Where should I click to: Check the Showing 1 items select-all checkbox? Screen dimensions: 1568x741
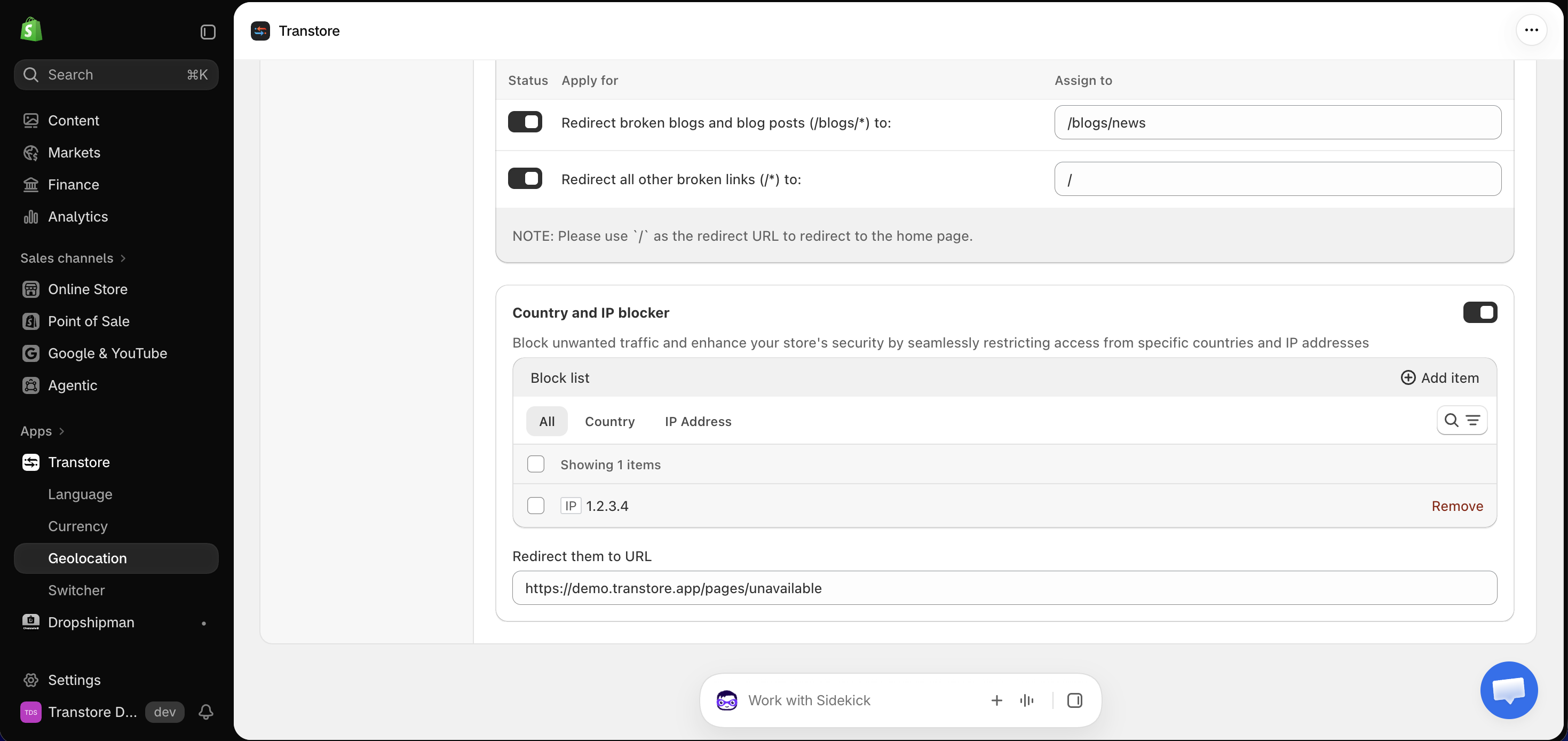pos(536,464)
